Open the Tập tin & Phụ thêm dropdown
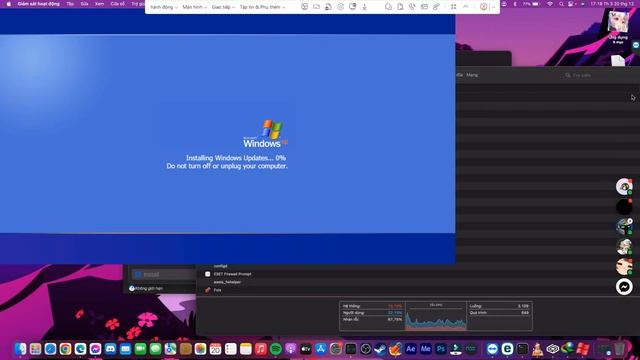The height and width of the screenshot is (360, 640). 262,7
